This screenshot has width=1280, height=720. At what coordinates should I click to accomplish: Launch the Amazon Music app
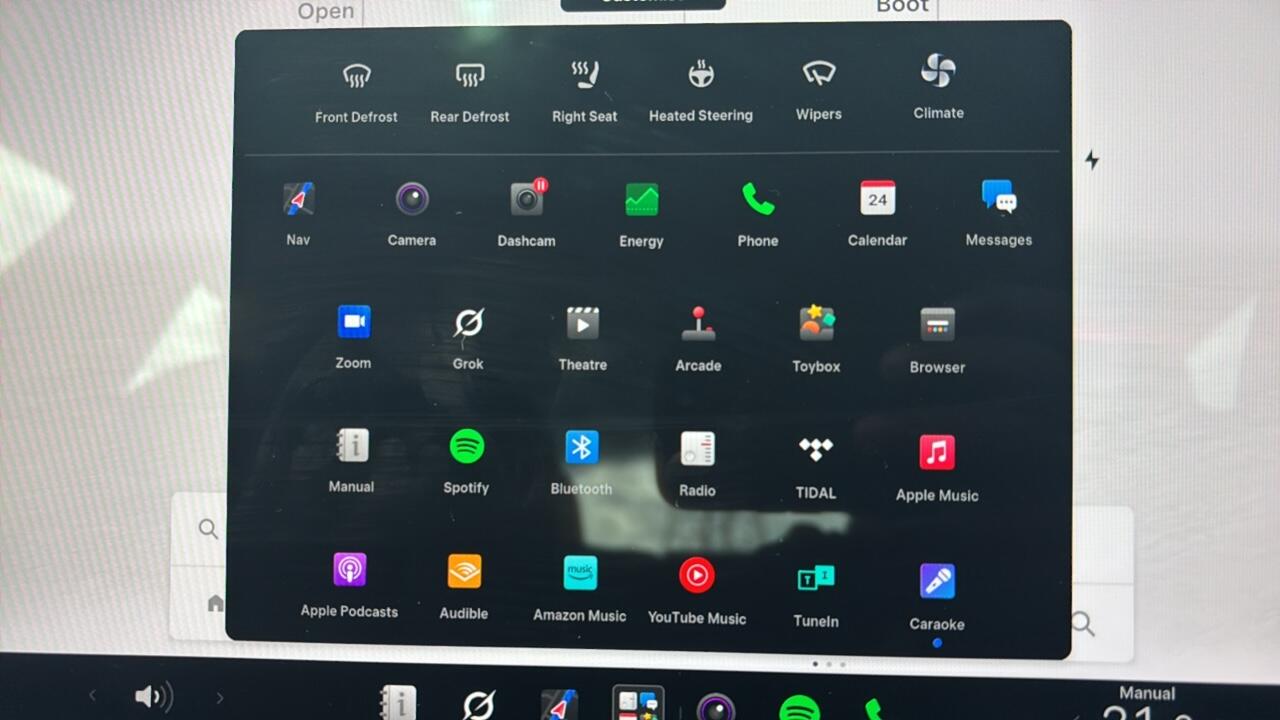point(580,589)
